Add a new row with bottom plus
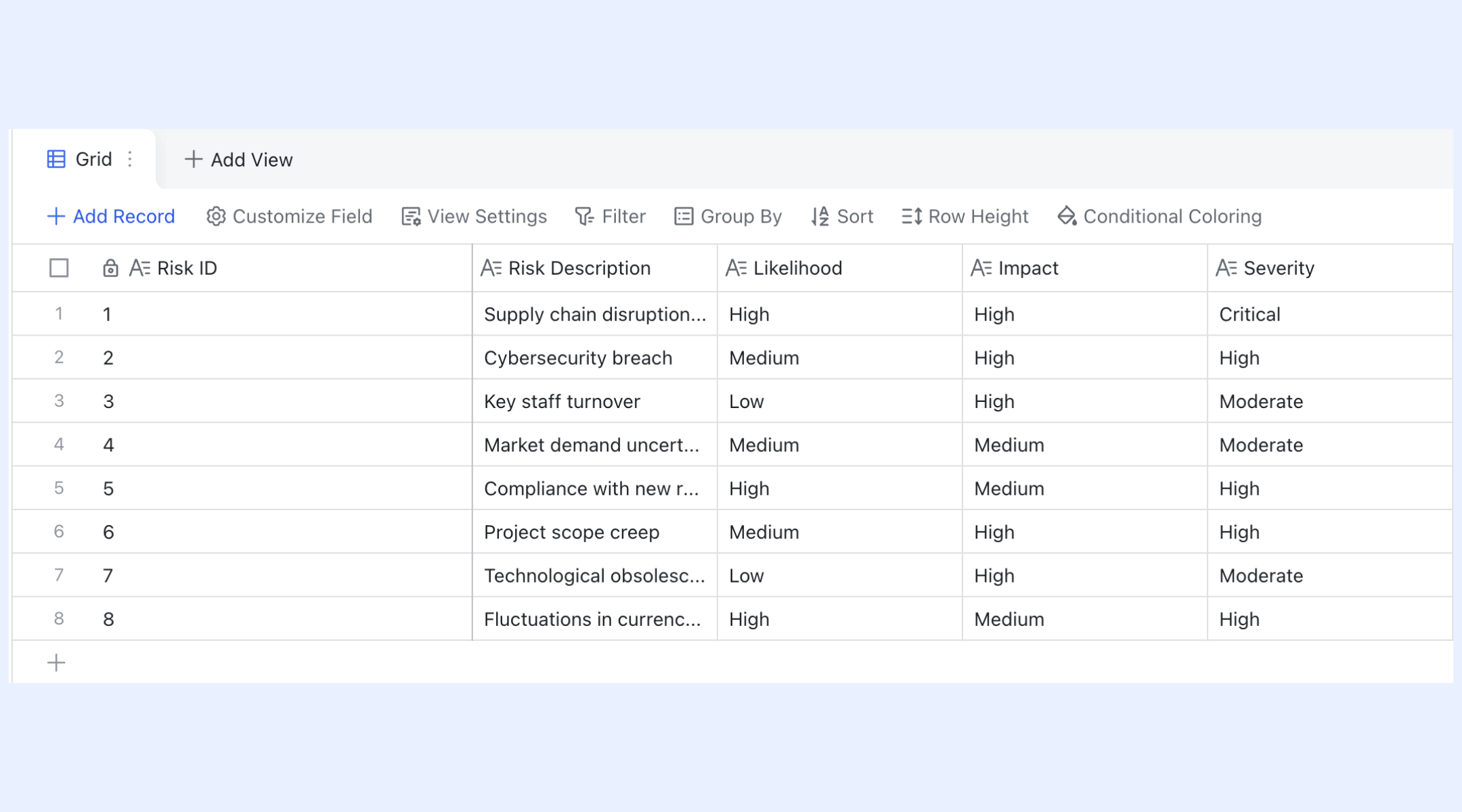This screenshot has width=1462, height=812. click(x=56, y=662)
